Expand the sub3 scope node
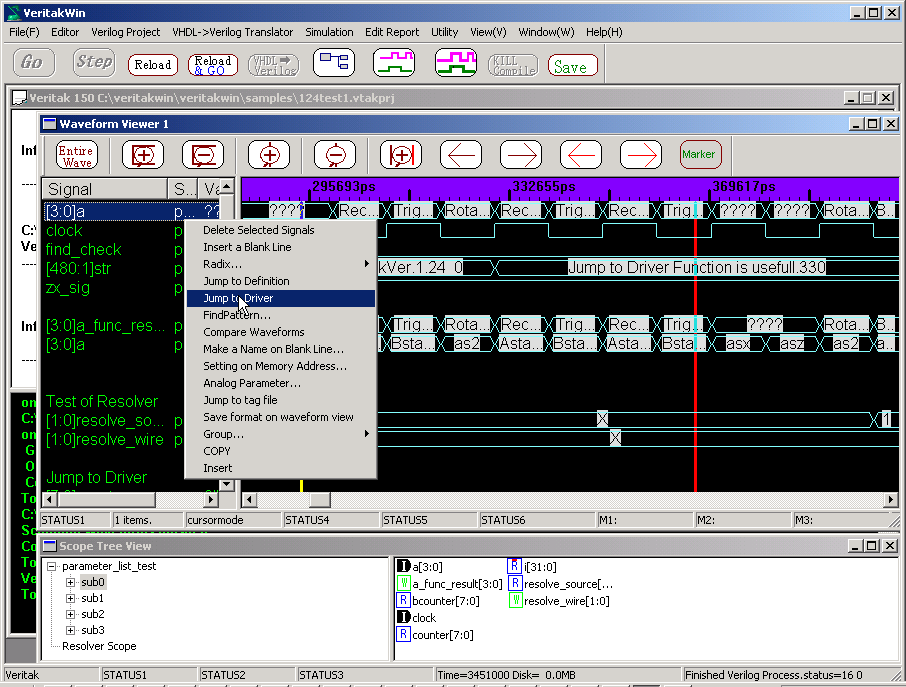The image size is (906, 687). point(71,630)
